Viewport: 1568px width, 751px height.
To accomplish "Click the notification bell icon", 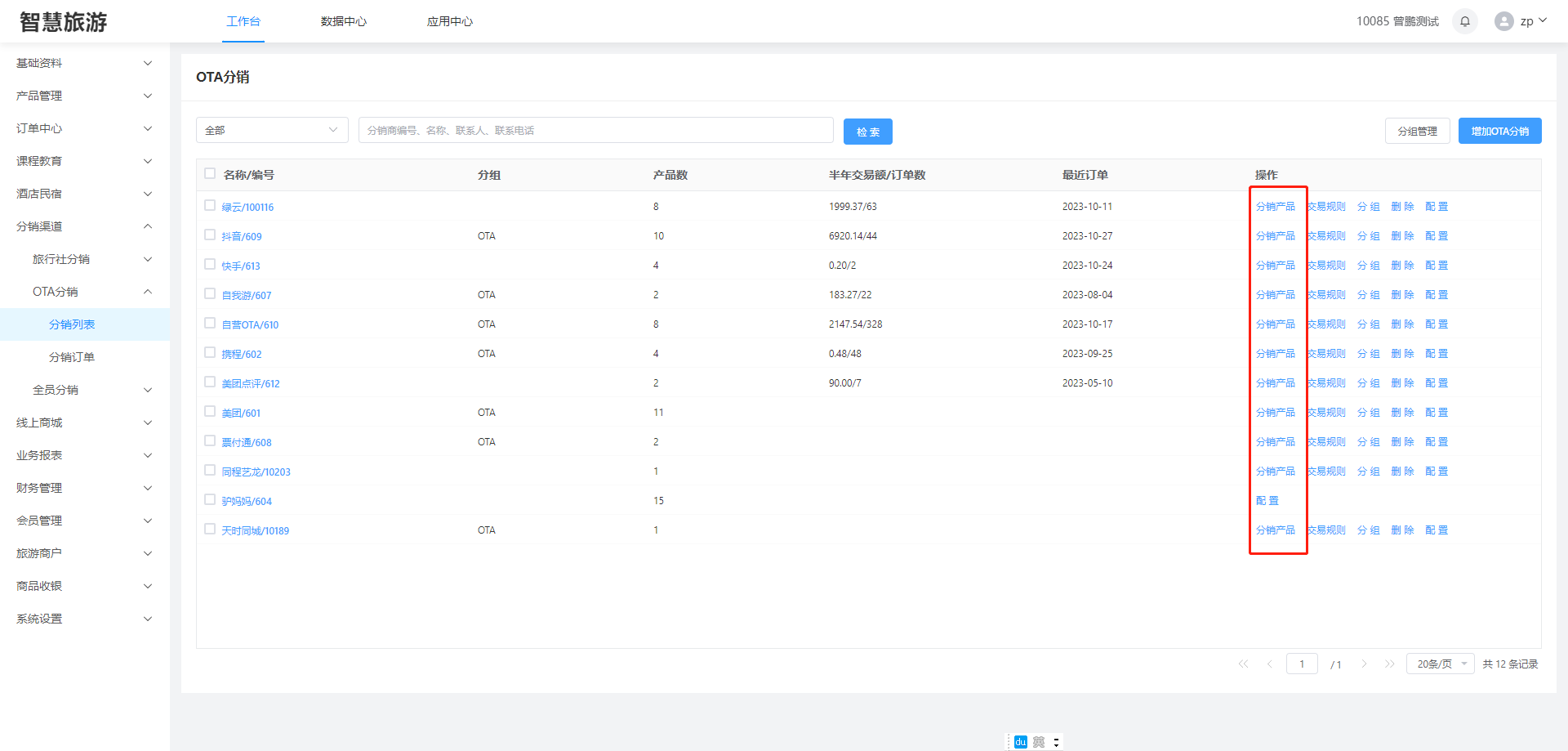I will tap(1464, 21).
